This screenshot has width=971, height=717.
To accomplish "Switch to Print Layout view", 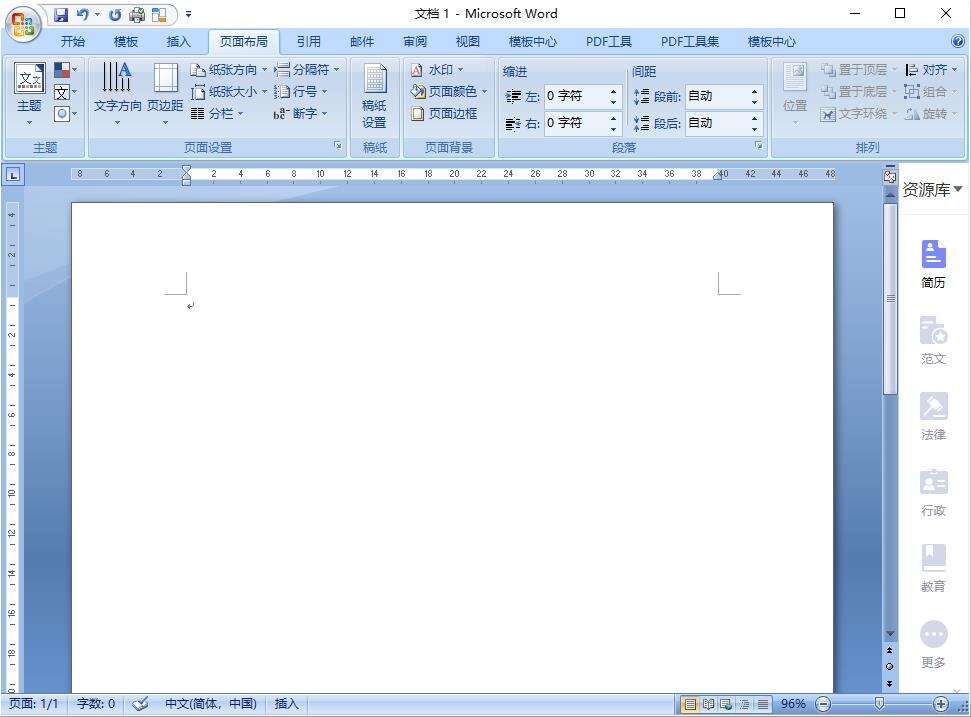I will 690,704.
